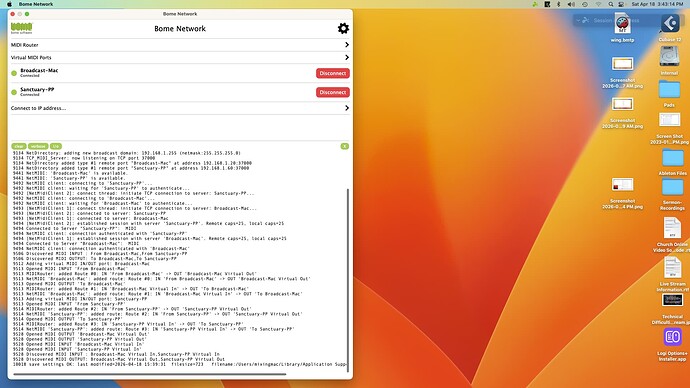
Task: Click menu bar date and time
Action: [657, 4]
